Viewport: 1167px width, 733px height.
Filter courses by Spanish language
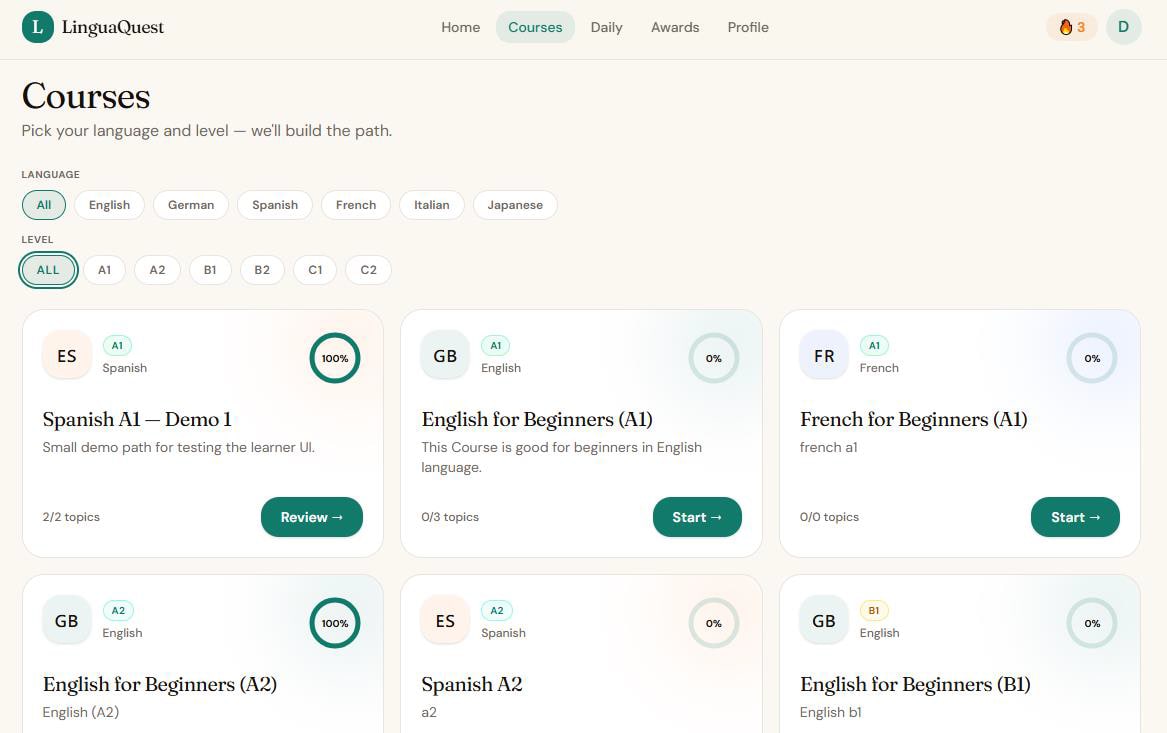click(275, 205)
